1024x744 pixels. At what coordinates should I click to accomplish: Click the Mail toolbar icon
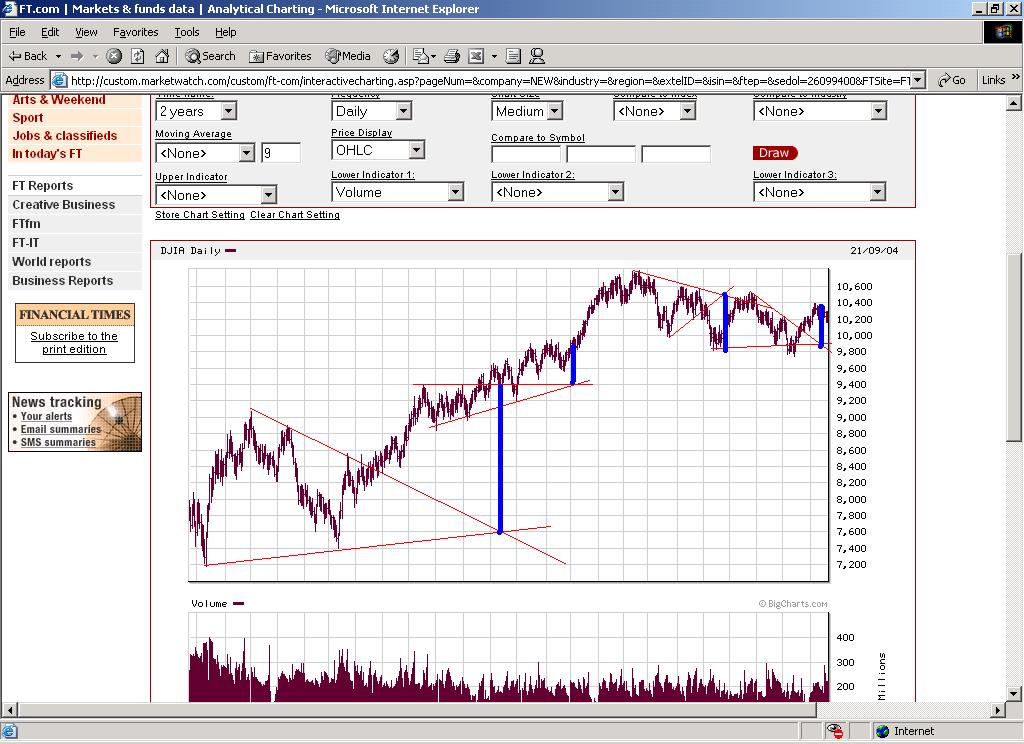(x=421, y=56)
